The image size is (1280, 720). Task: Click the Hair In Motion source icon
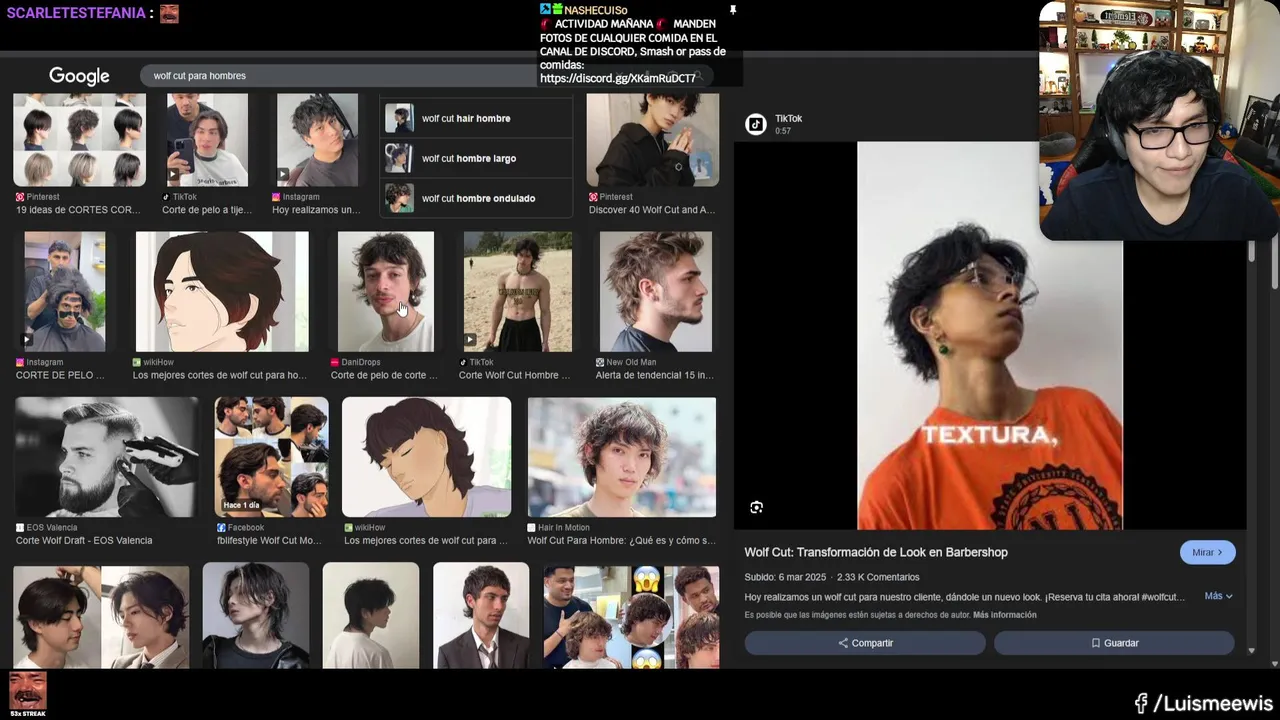pyautogui.click(x=532, y=527)
